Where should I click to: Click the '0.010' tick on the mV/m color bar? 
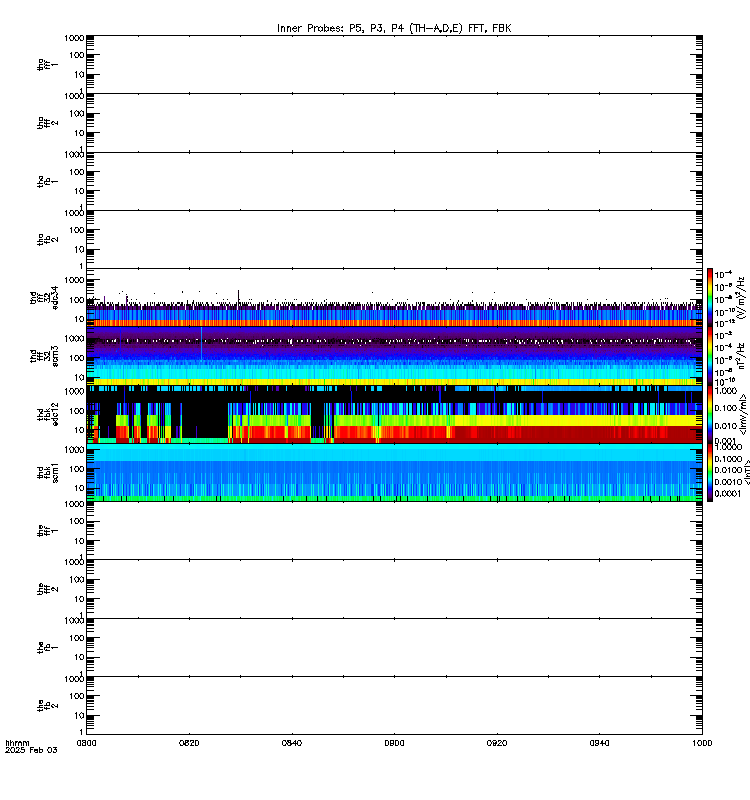pyautogui.click(x=726, y=426)
